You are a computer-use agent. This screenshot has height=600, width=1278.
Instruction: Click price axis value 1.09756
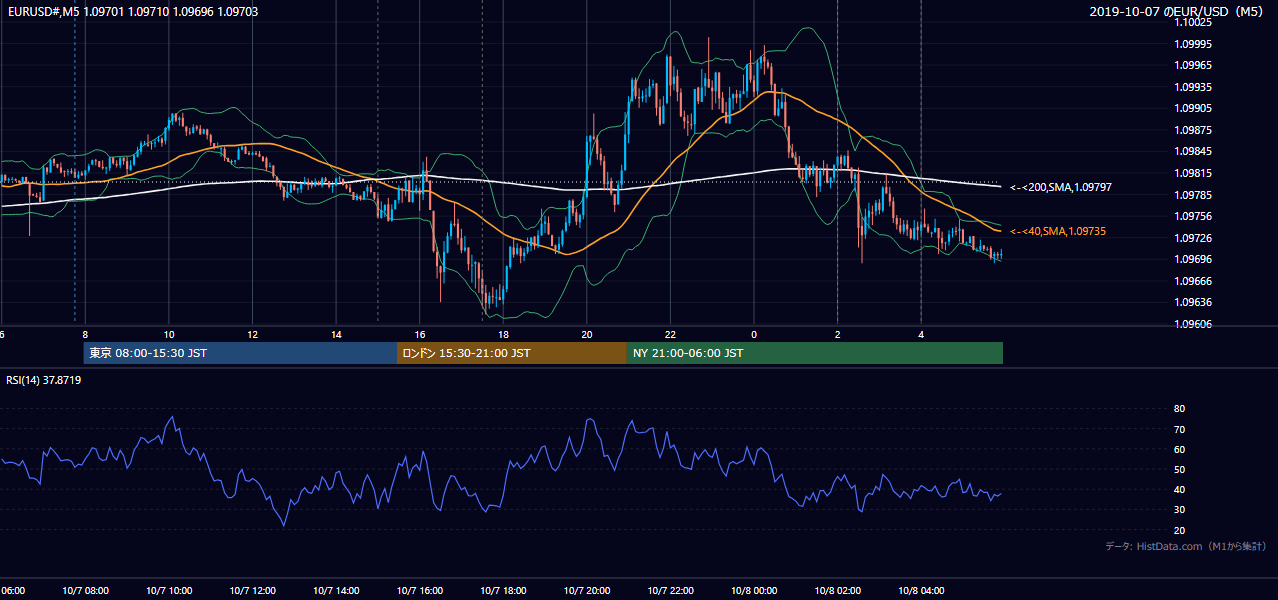(1193, 216)
